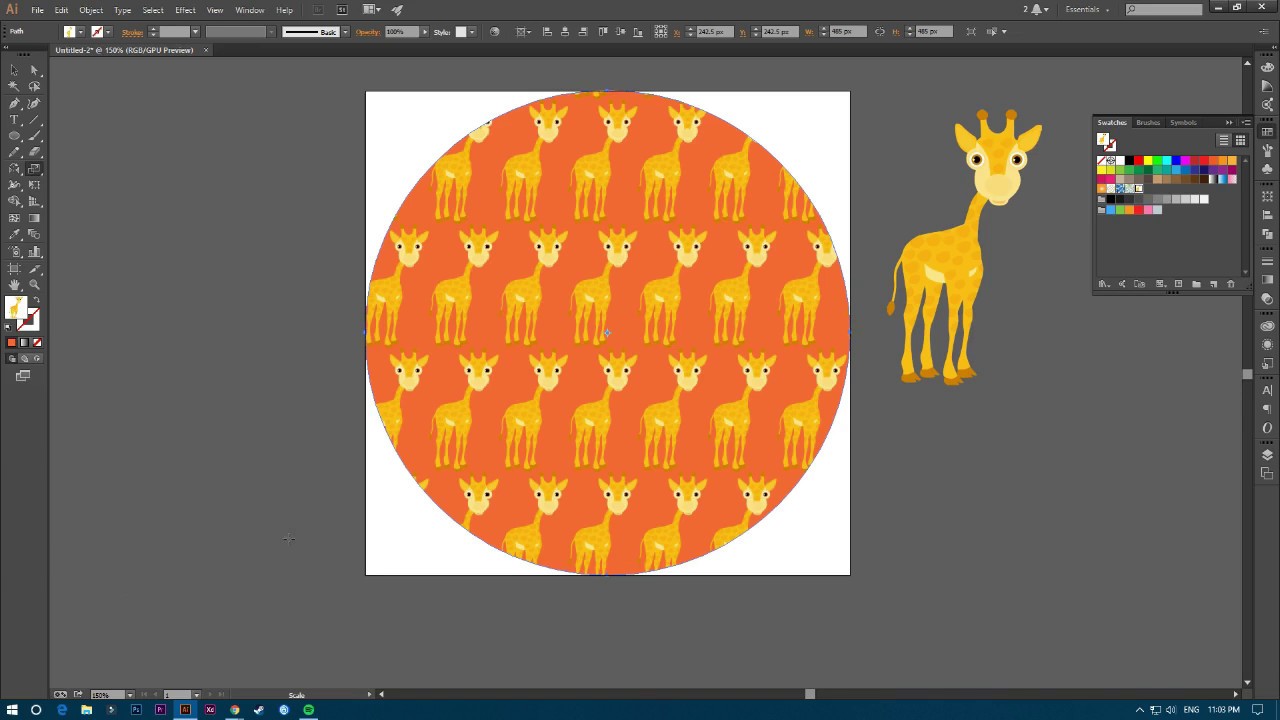The width and height of the screenshot is (1280, 720).
Task: Open the Window menu
Action: coord(250,10)
